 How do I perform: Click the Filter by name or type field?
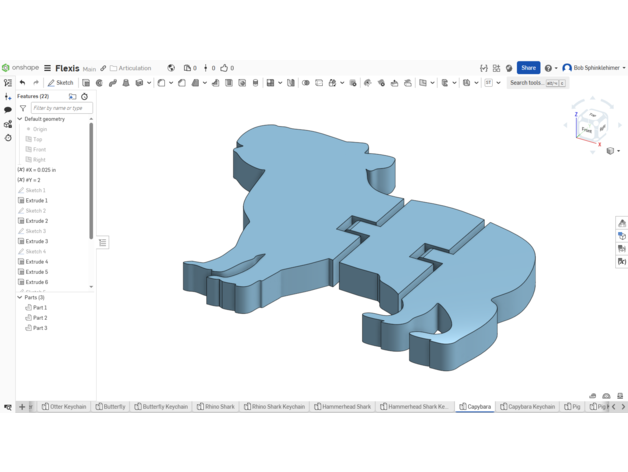pyautogui.click(x=61, y=108)
